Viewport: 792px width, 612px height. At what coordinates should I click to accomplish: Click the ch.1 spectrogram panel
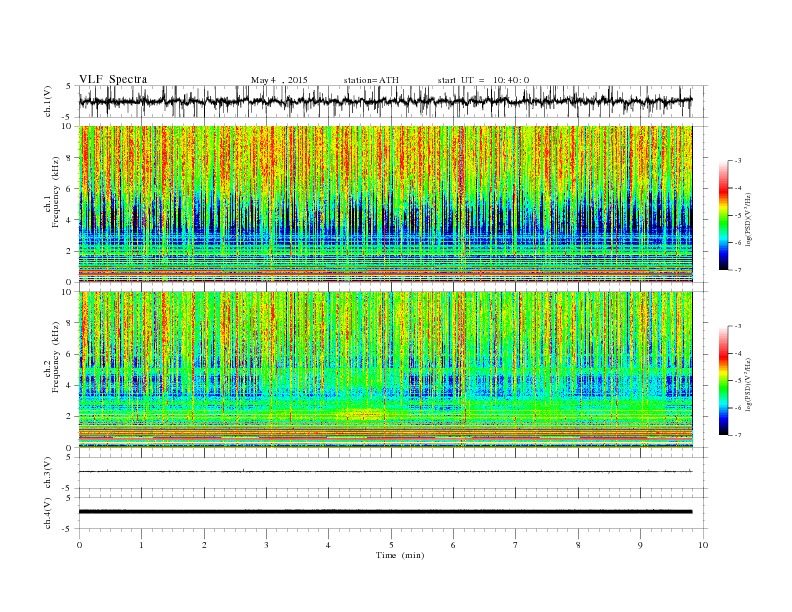coord(385,204)
